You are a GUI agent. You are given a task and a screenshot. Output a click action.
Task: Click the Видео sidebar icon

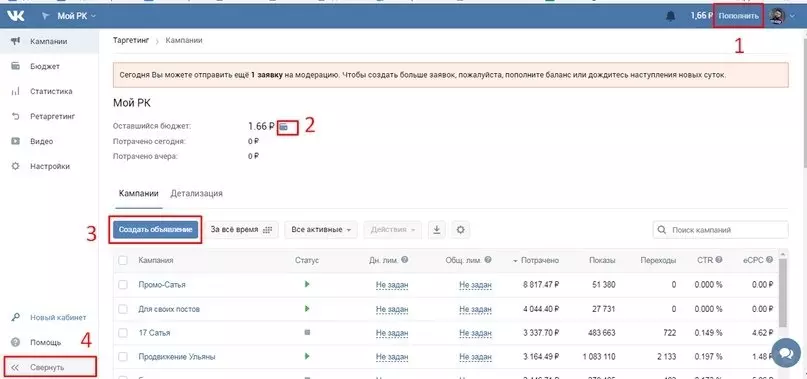[15, 141]
